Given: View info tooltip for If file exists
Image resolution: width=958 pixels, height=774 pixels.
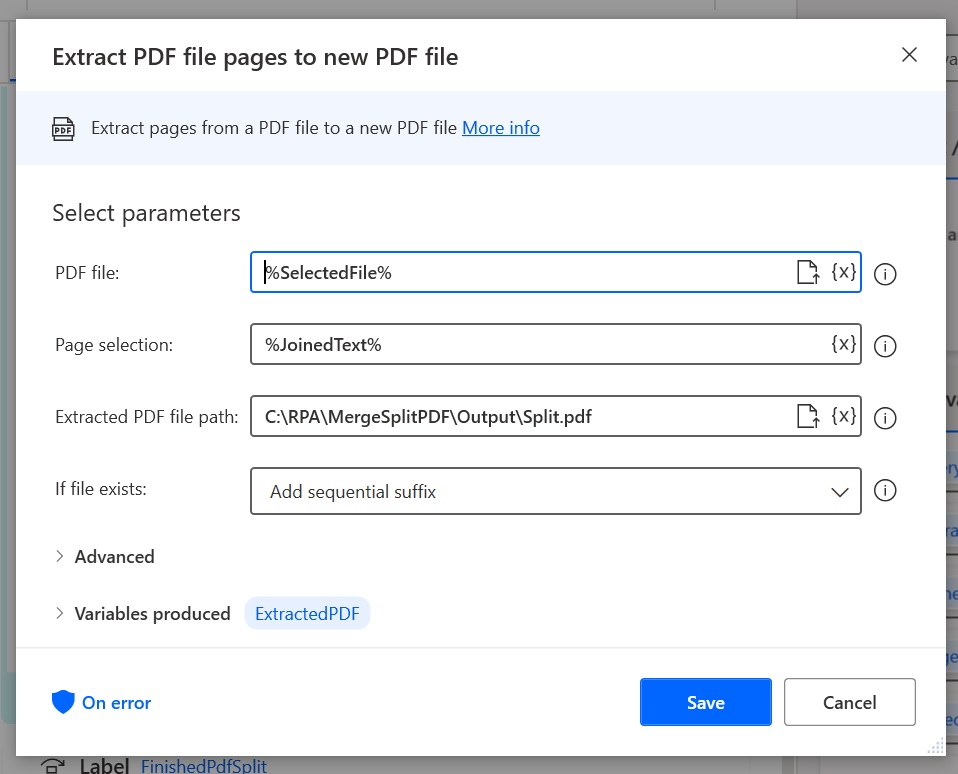Looking at the screenshot, I should [885, 490].
